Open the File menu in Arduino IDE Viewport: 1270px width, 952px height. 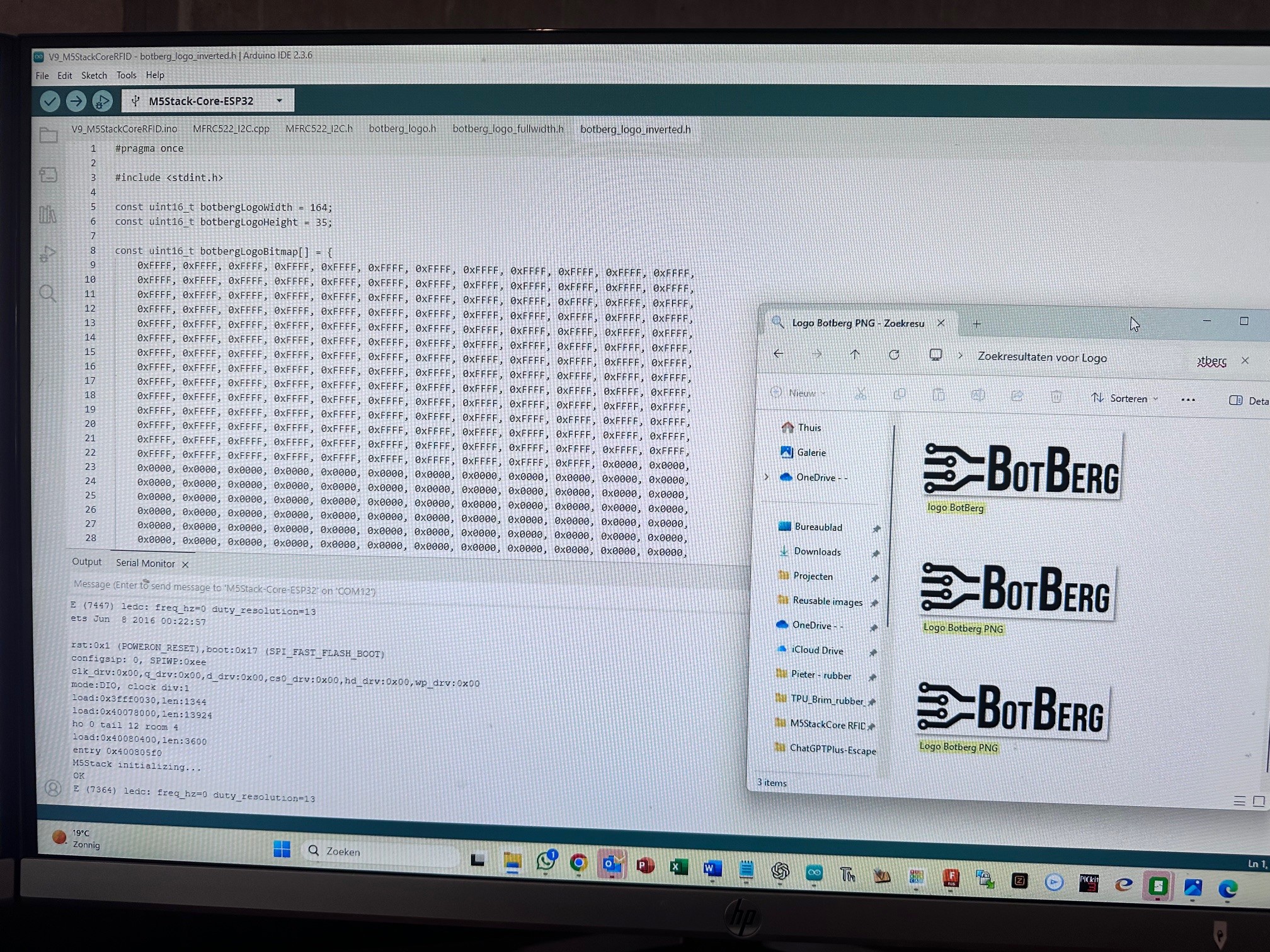(x=42, y=76)
